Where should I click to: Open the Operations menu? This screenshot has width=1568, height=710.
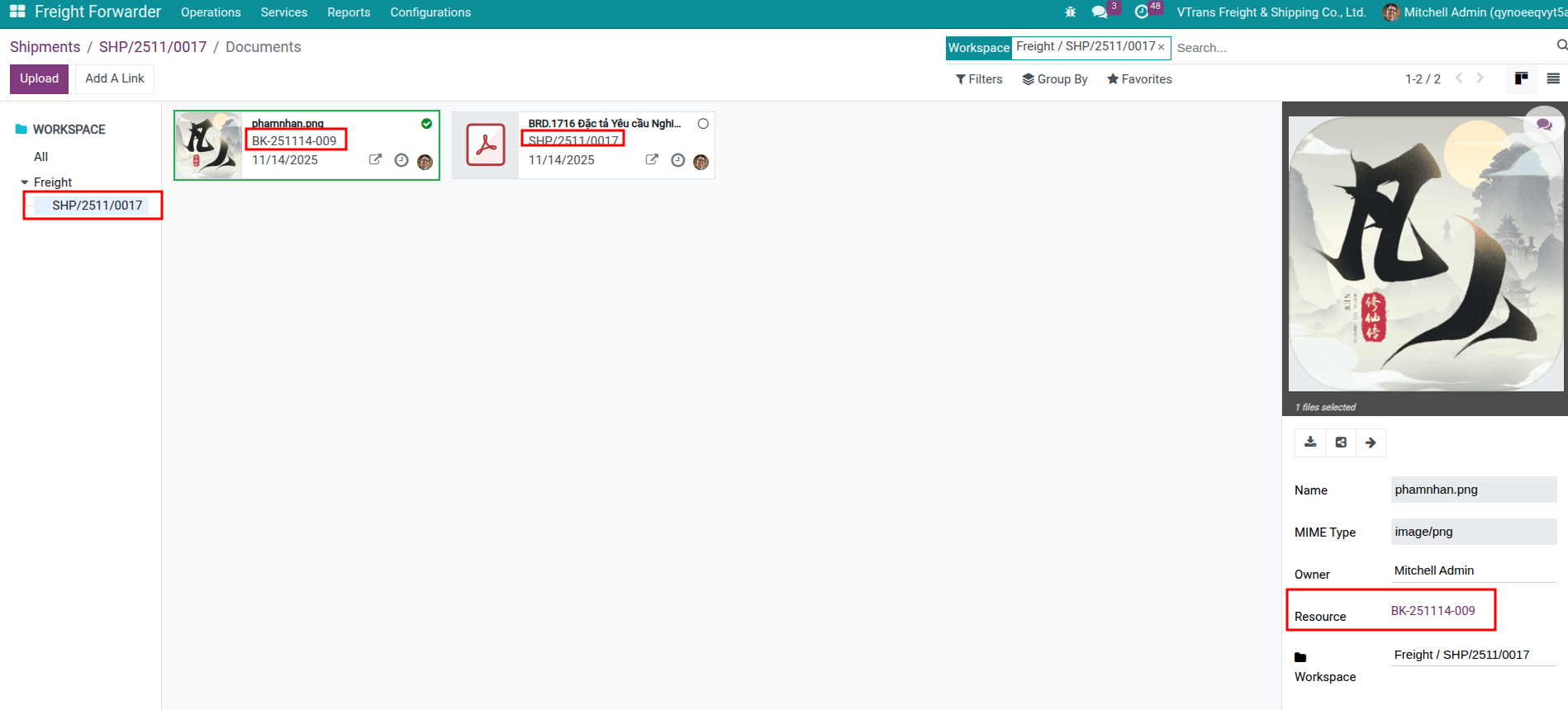(211, 12)
